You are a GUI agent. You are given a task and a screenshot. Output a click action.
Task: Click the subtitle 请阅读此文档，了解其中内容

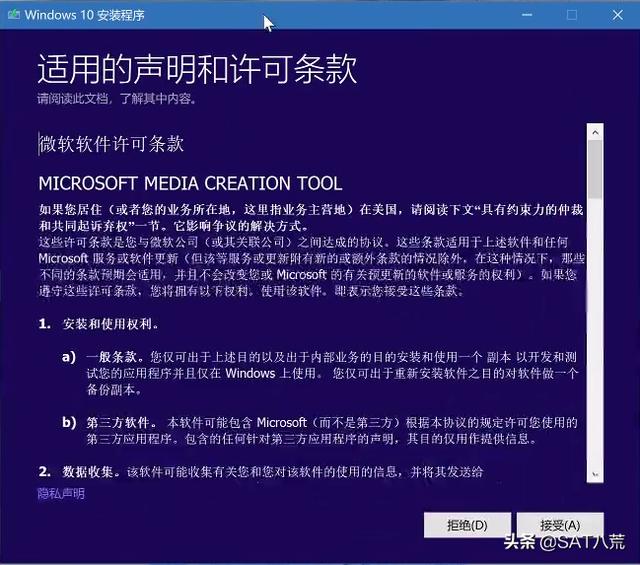tap(116, 99)
